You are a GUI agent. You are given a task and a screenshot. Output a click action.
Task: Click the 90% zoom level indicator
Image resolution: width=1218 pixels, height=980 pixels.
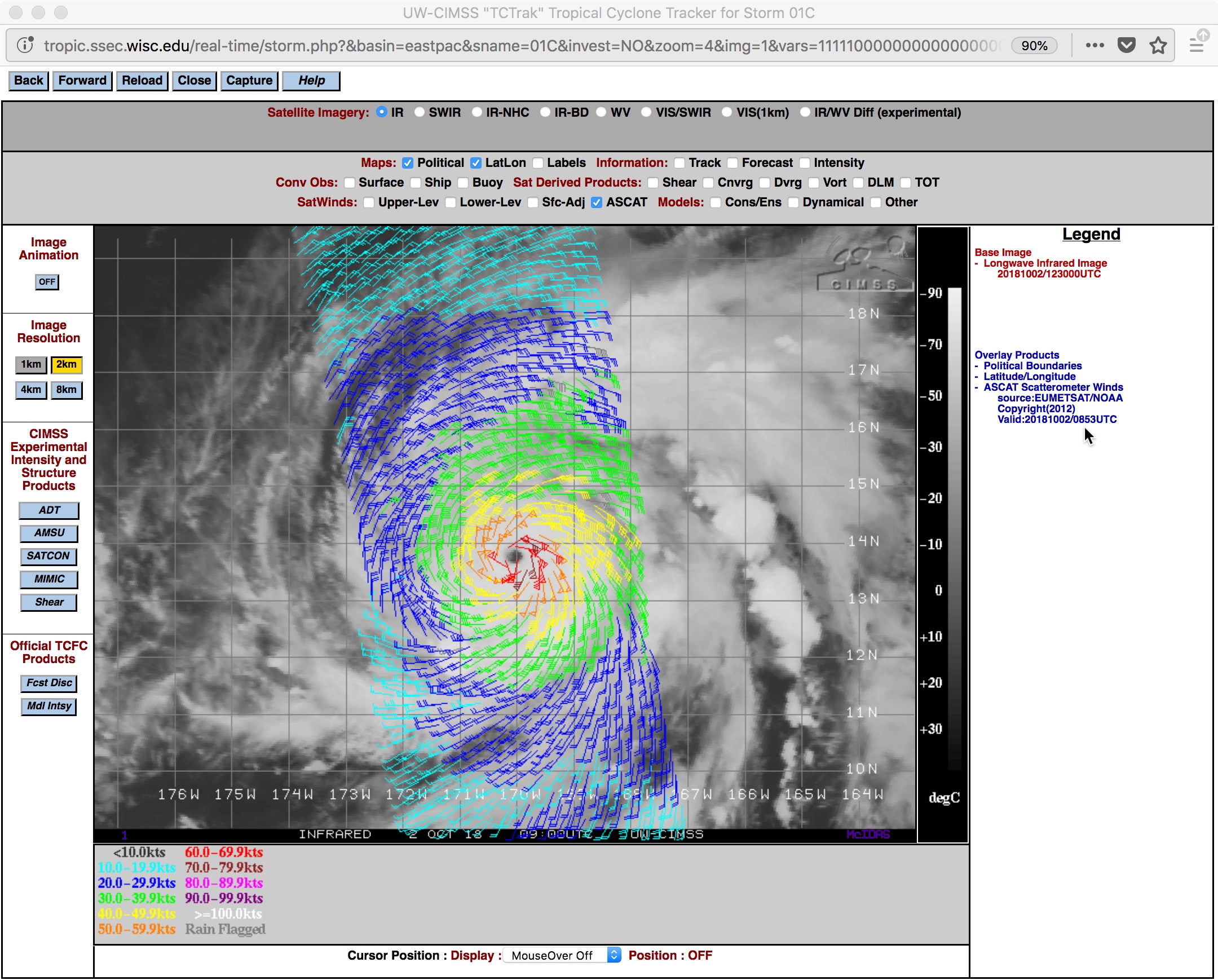[1034, 45]
